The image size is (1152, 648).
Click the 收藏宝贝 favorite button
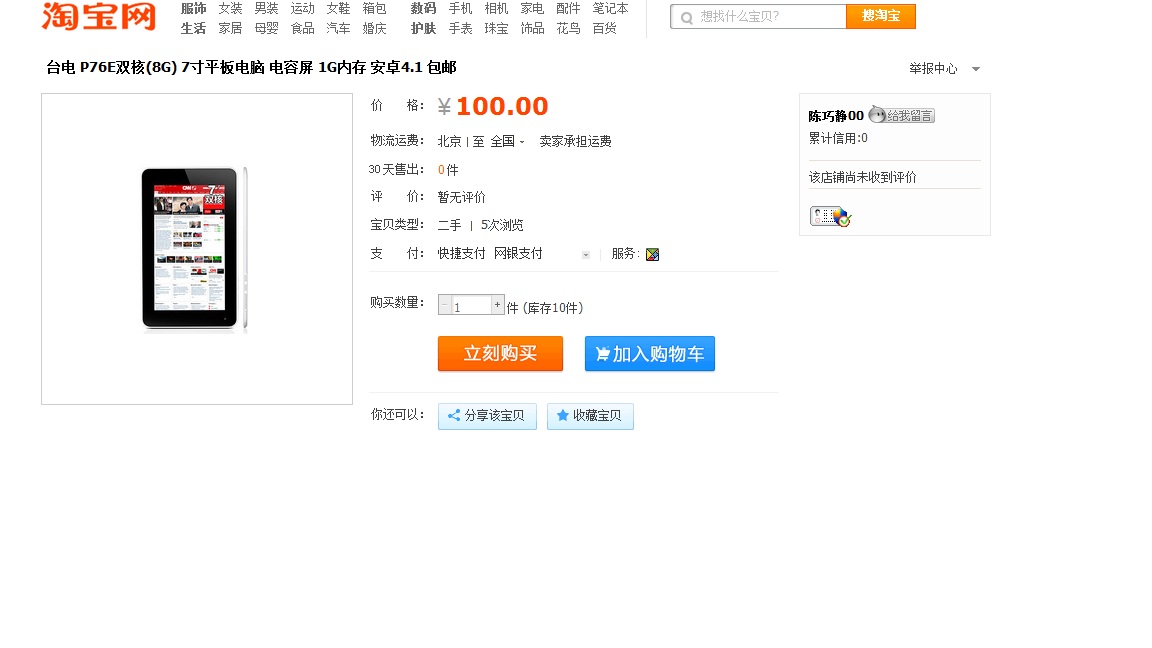pos(590,416)
